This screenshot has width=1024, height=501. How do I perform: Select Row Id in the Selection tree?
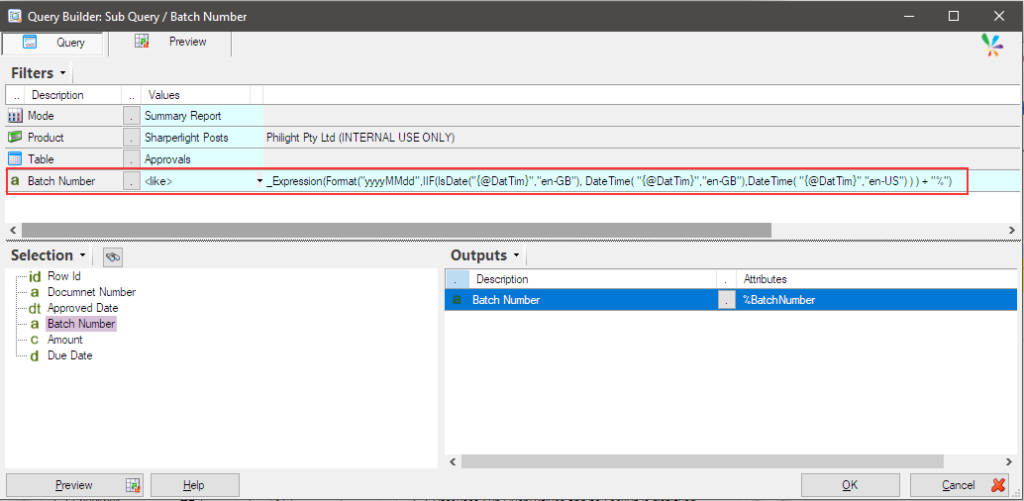coord(63,276)
